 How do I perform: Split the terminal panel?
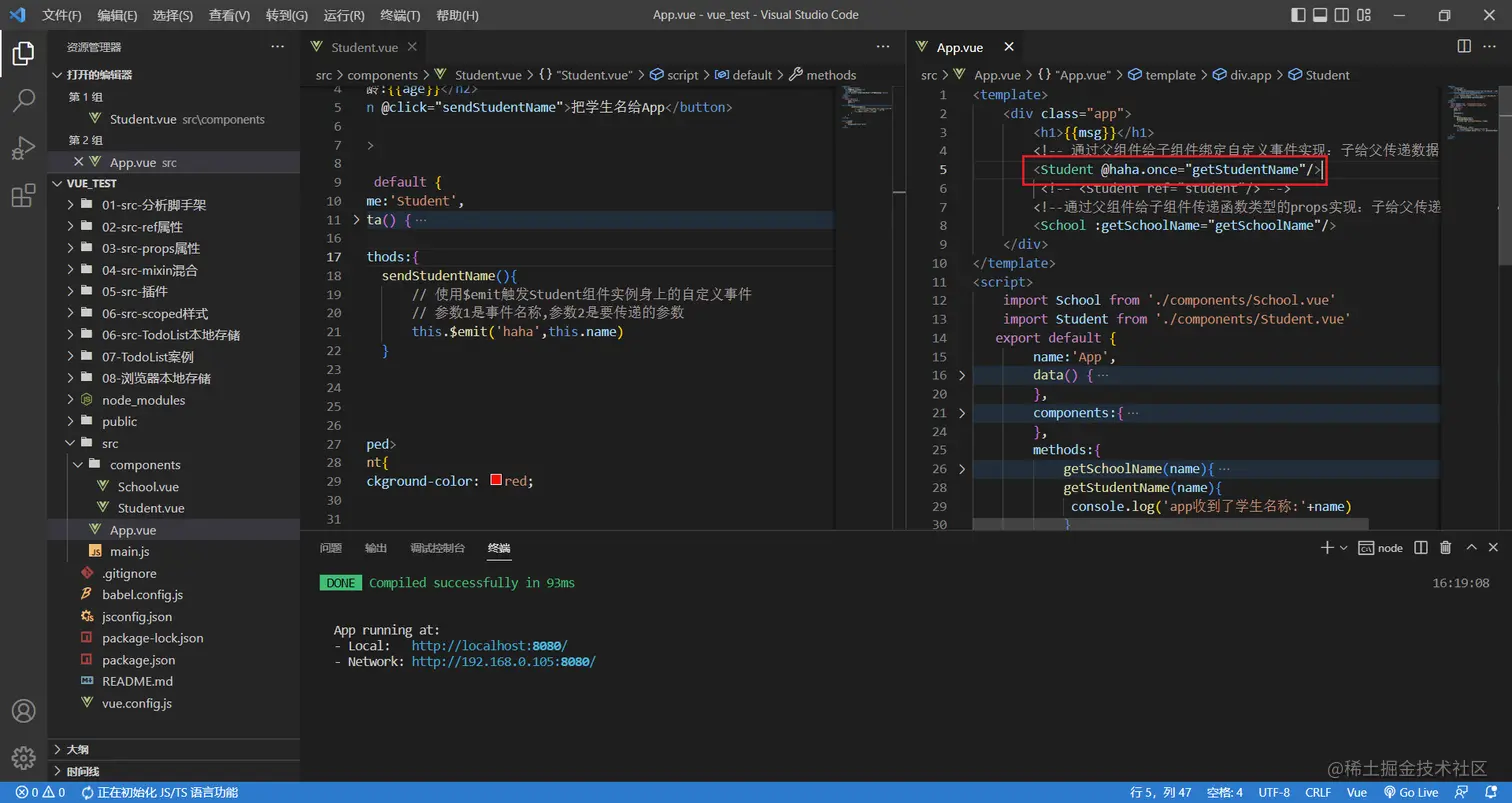tap(1420, 548)
